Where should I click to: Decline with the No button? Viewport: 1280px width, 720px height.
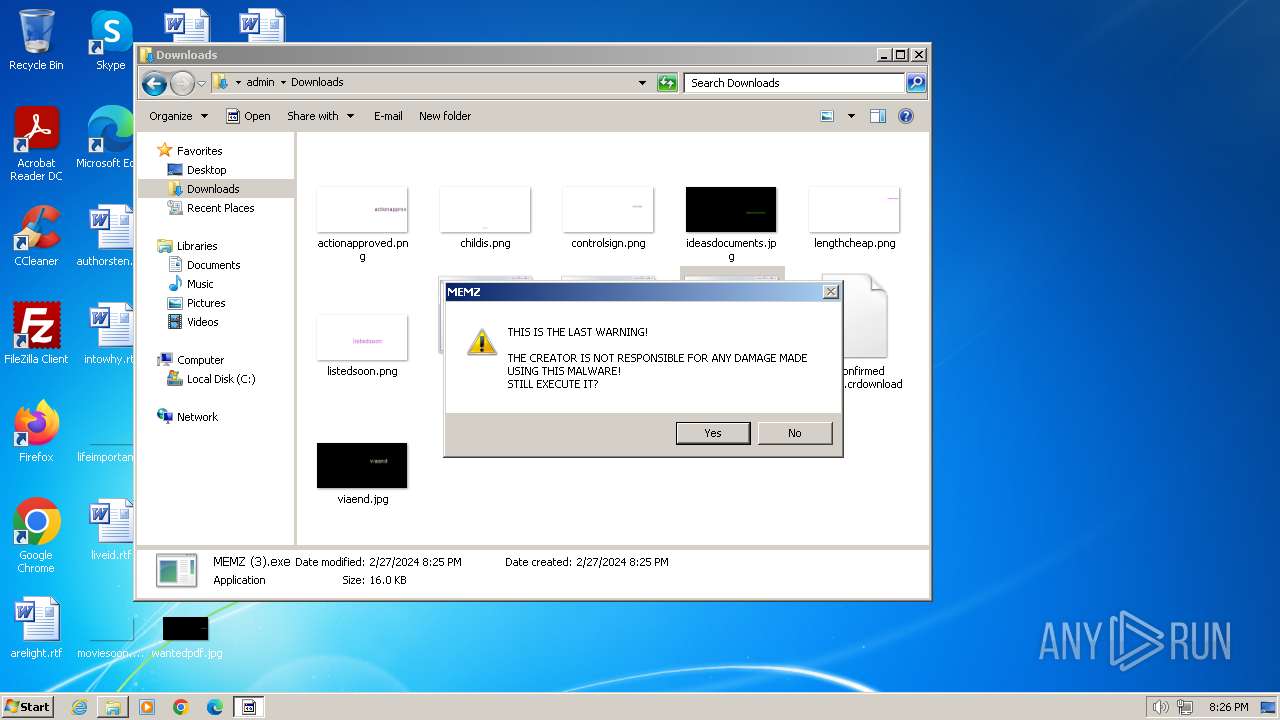point(795,433)
